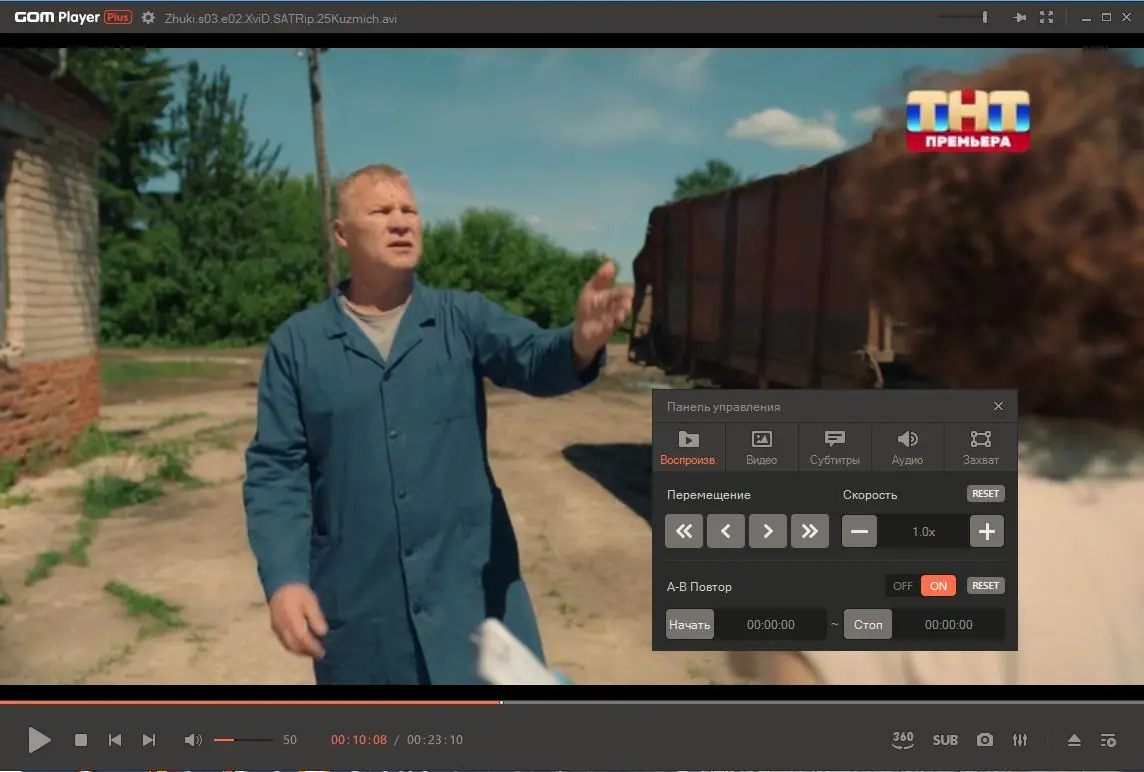Open settings gear in title bar
The width and height of the screenshot is (1144, 772).
coord(148,18)
